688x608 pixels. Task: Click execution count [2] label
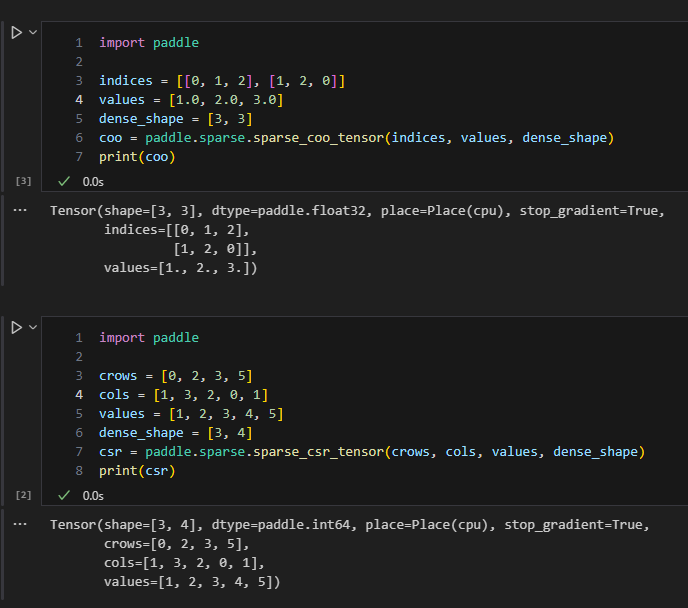click(x=23, y=495)
